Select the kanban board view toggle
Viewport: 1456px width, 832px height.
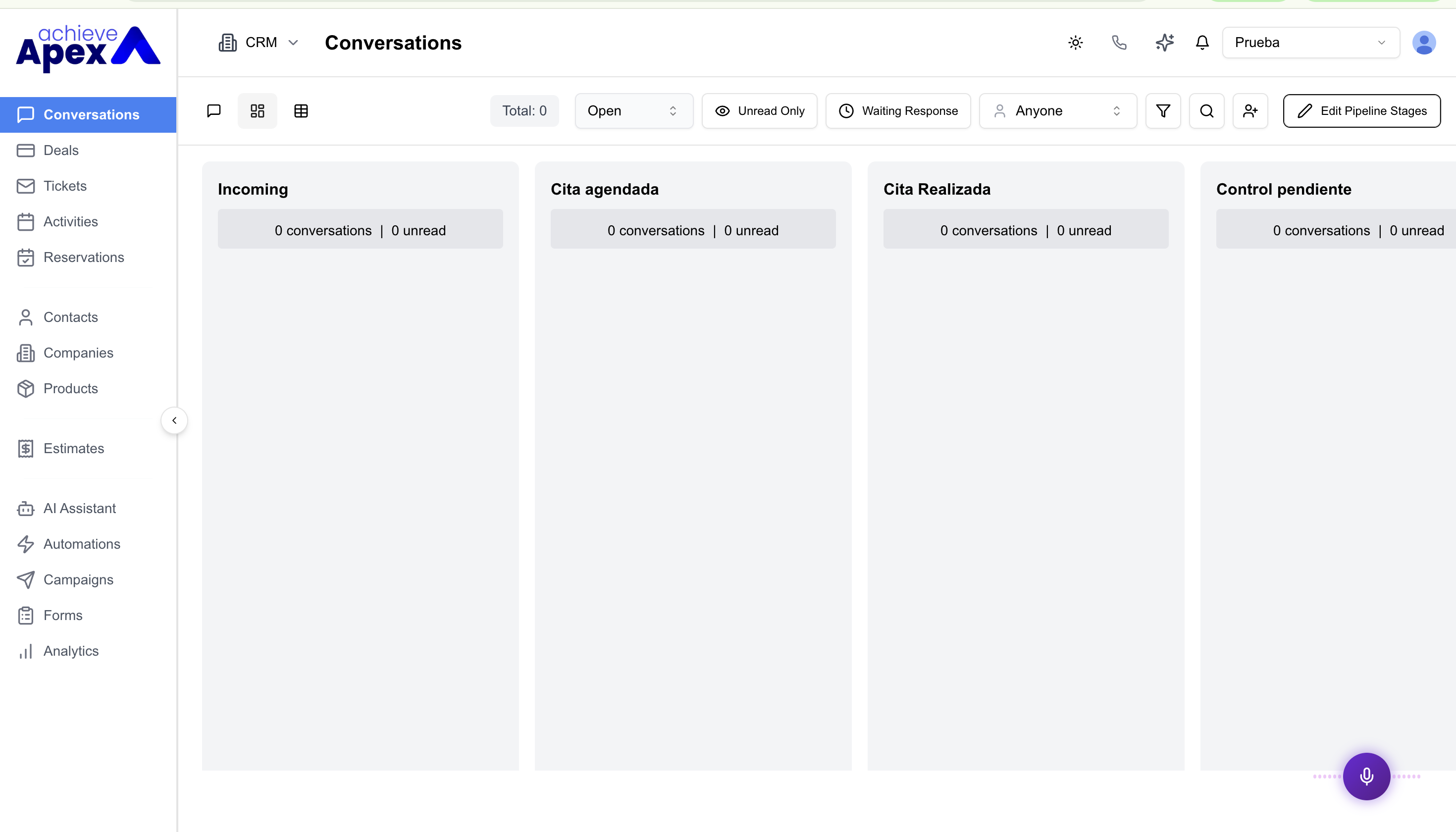click(257, 111)
